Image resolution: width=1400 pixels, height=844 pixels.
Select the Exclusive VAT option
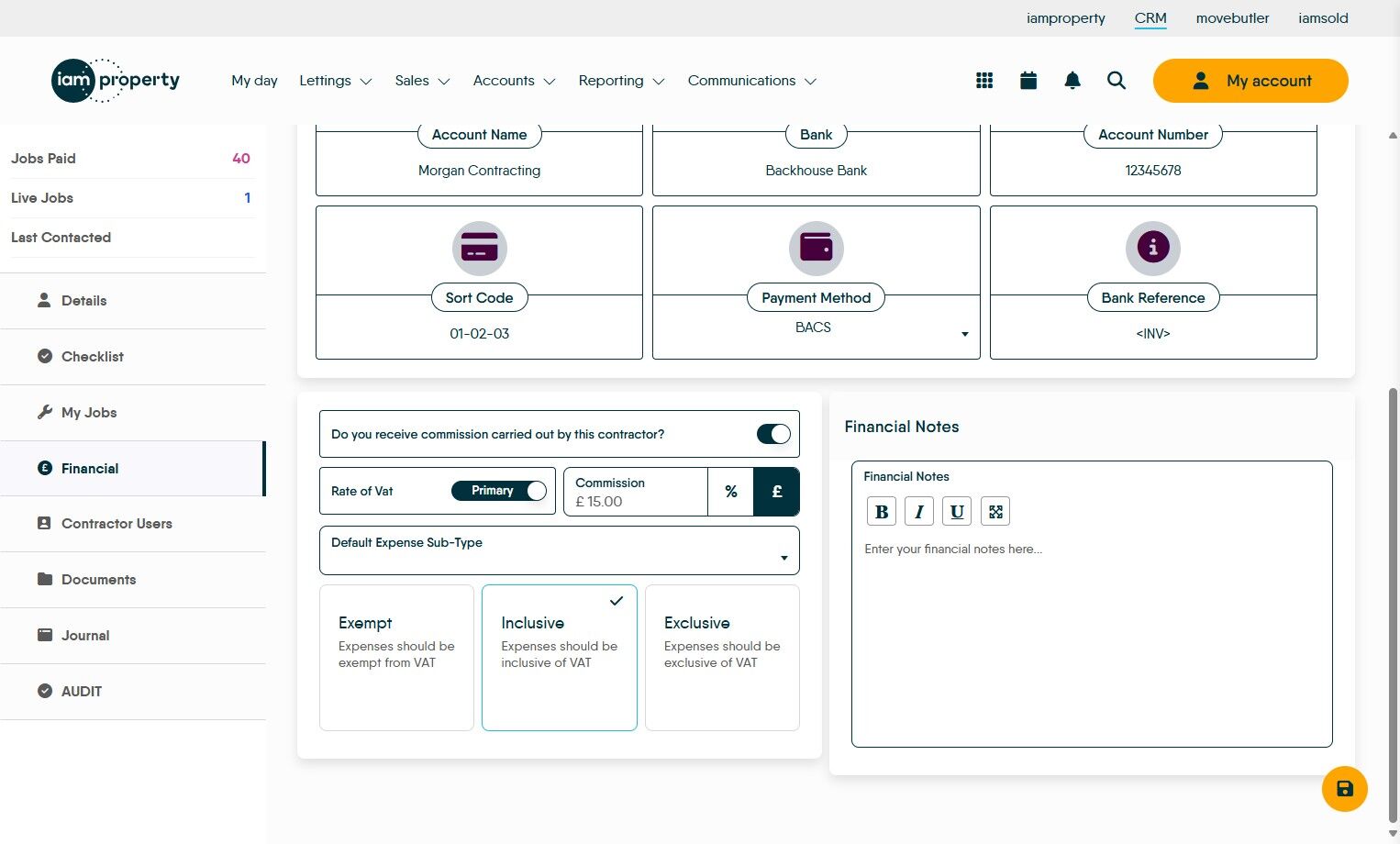722,658
